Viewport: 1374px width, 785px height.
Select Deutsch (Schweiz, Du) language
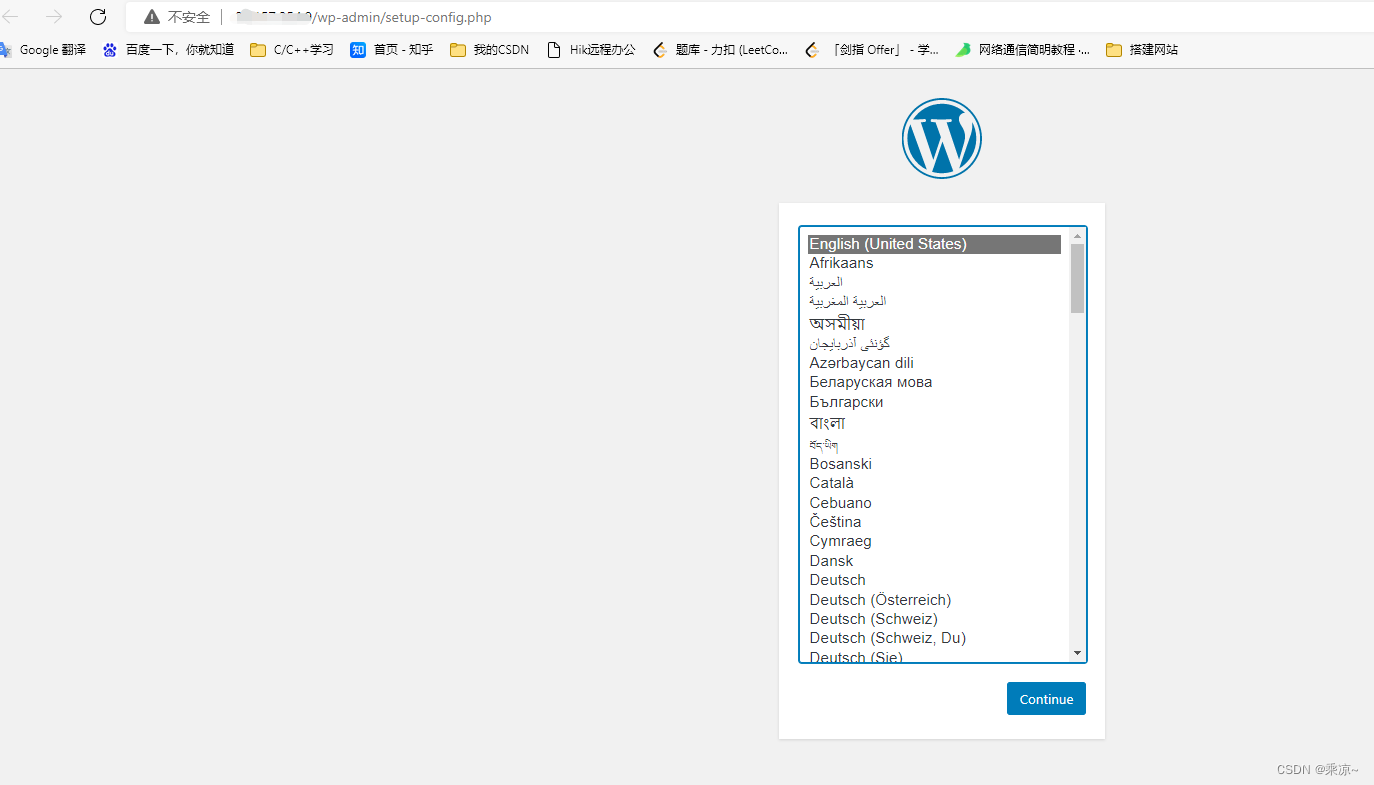934,638
